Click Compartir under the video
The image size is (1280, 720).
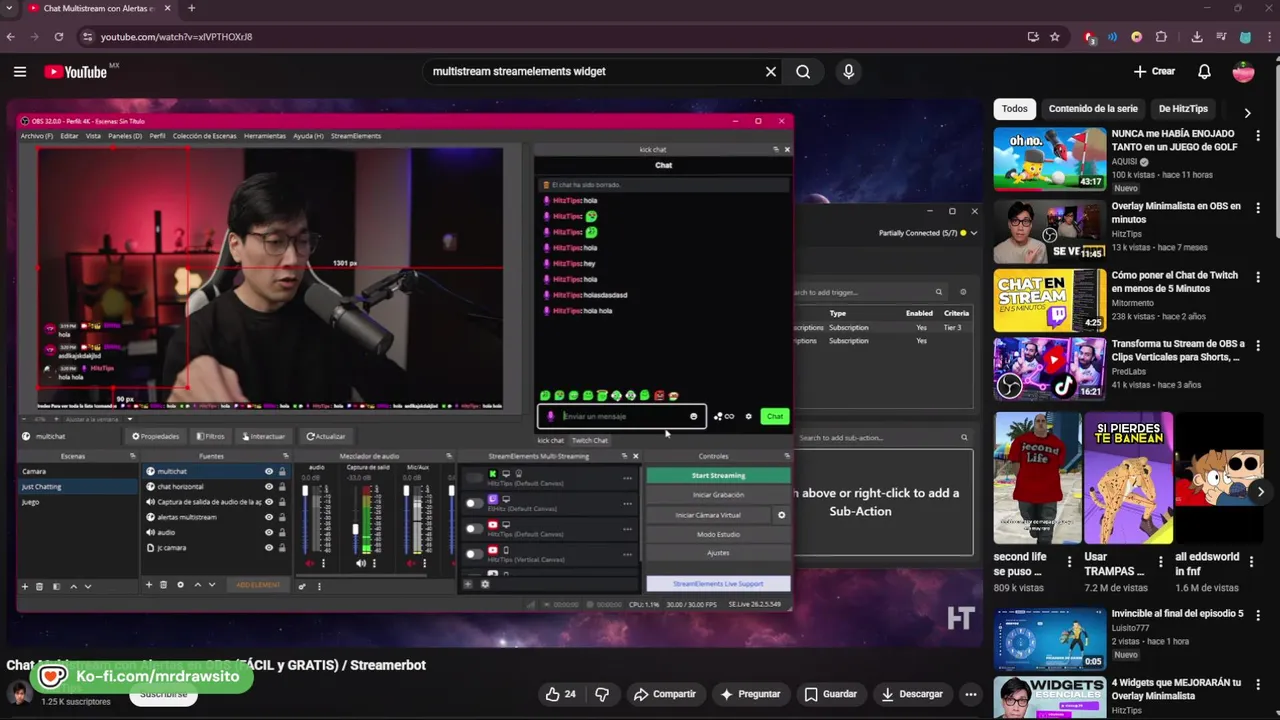point(665,694)
